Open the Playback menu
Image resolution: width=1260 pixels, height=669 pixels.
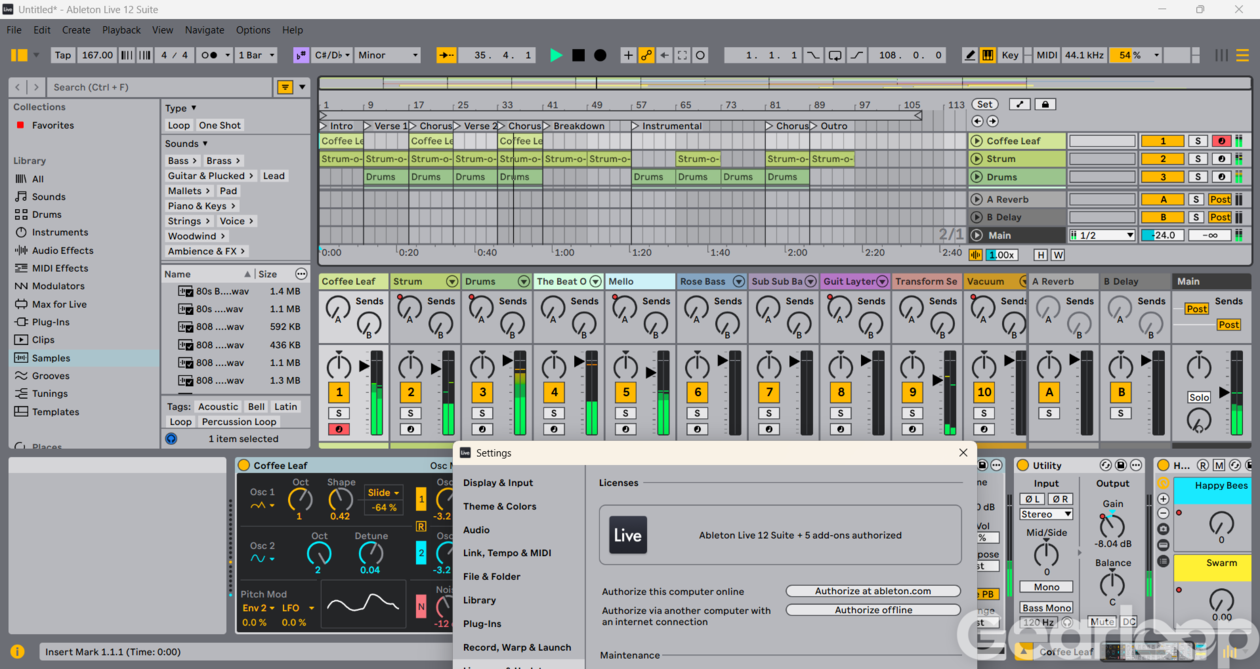coord(122,30)
